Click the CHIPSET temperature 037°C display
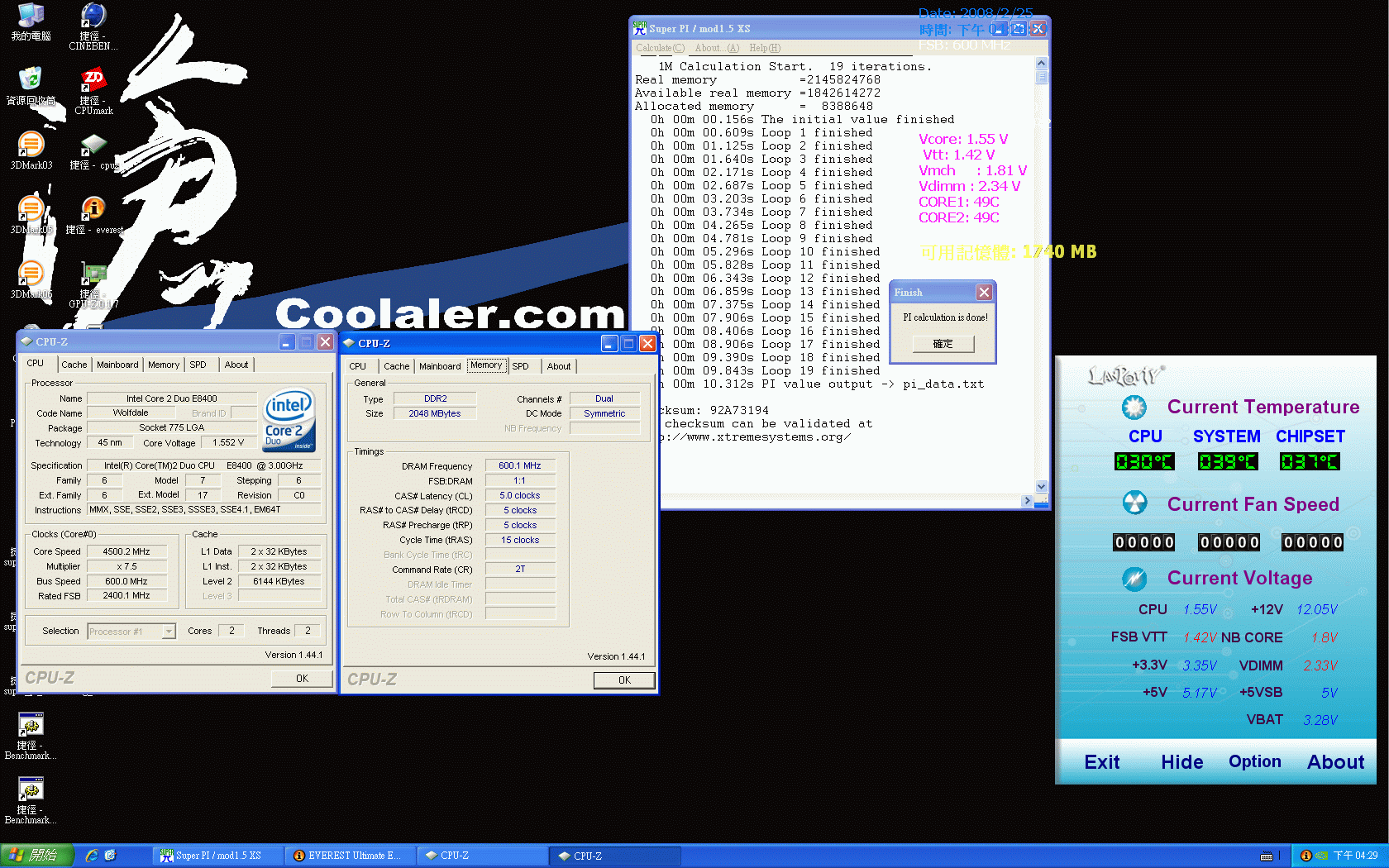The image size is (1389, 868). 1310,461
